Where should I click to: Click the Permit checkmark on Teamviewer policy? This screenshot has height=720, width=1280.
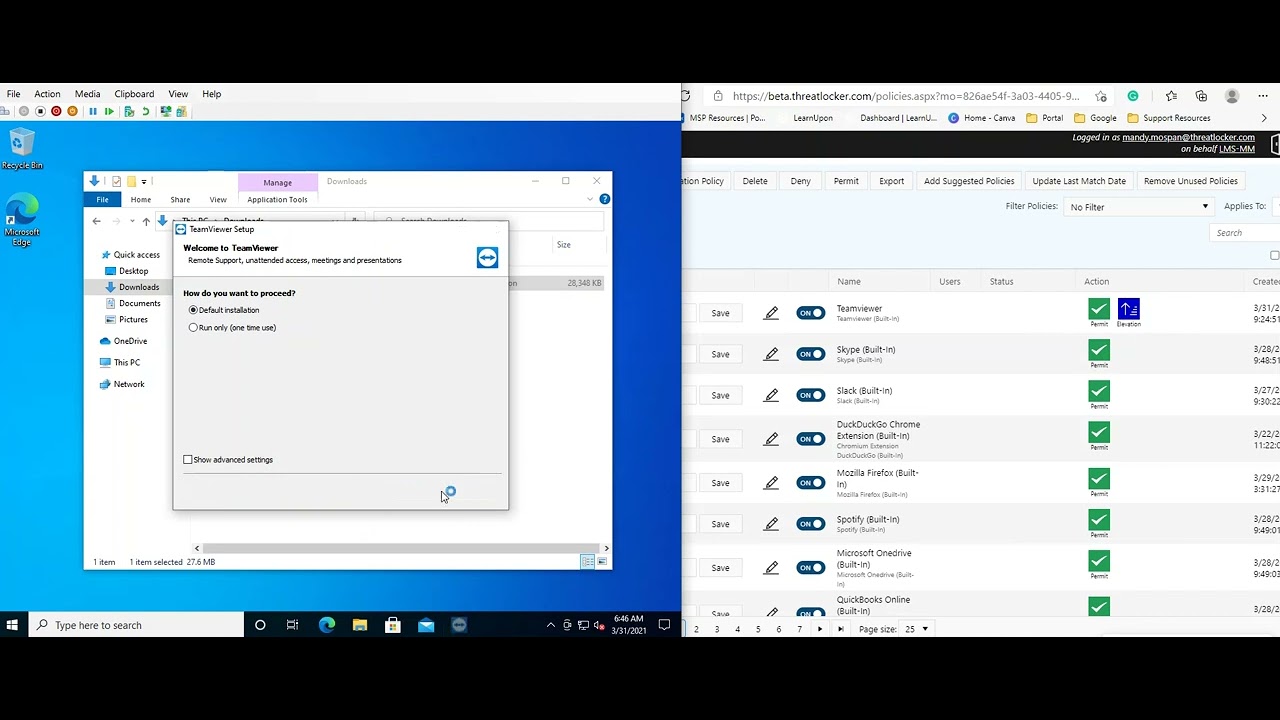coord(1099,309)
